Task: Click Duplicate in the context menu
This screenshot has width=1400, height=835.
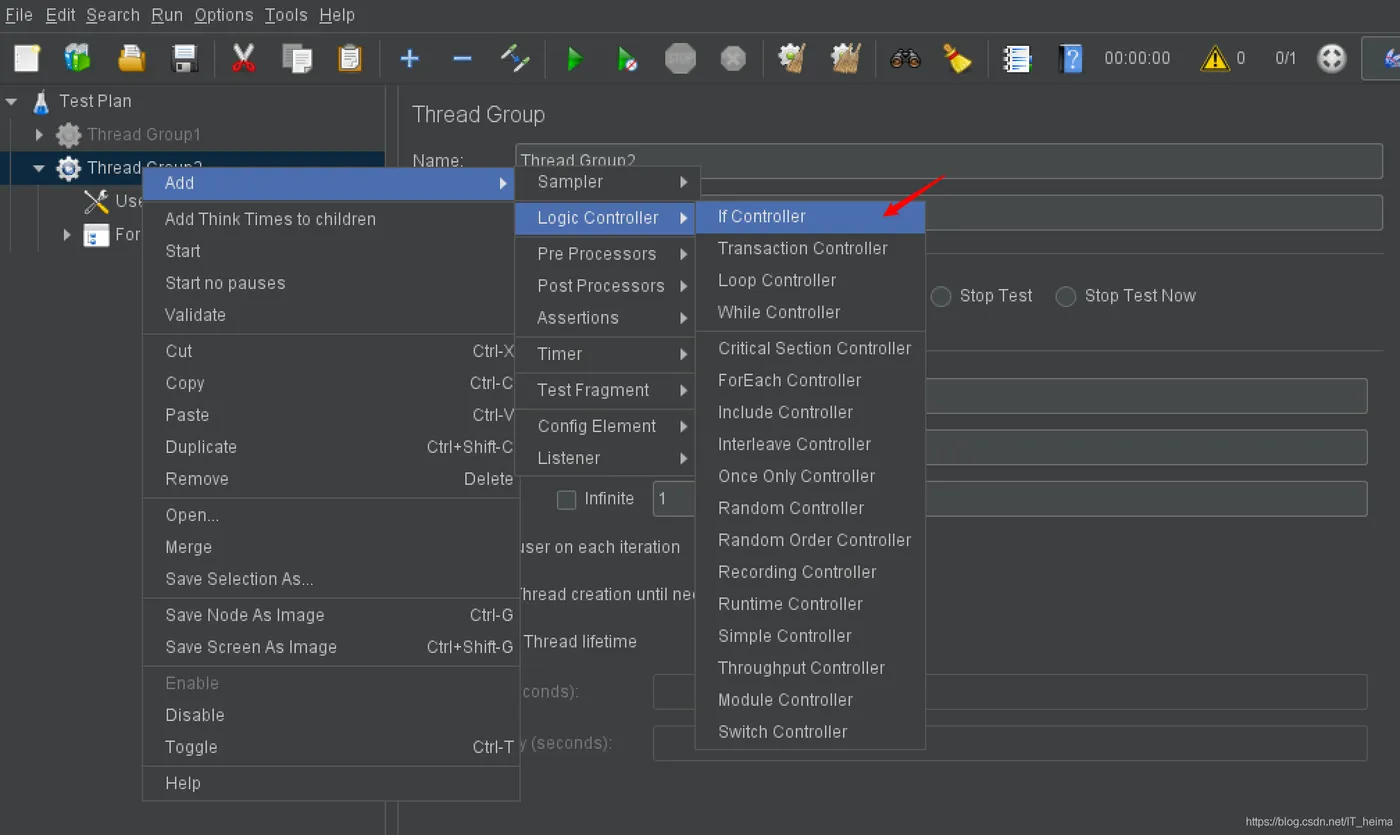Action: (331, 447)
